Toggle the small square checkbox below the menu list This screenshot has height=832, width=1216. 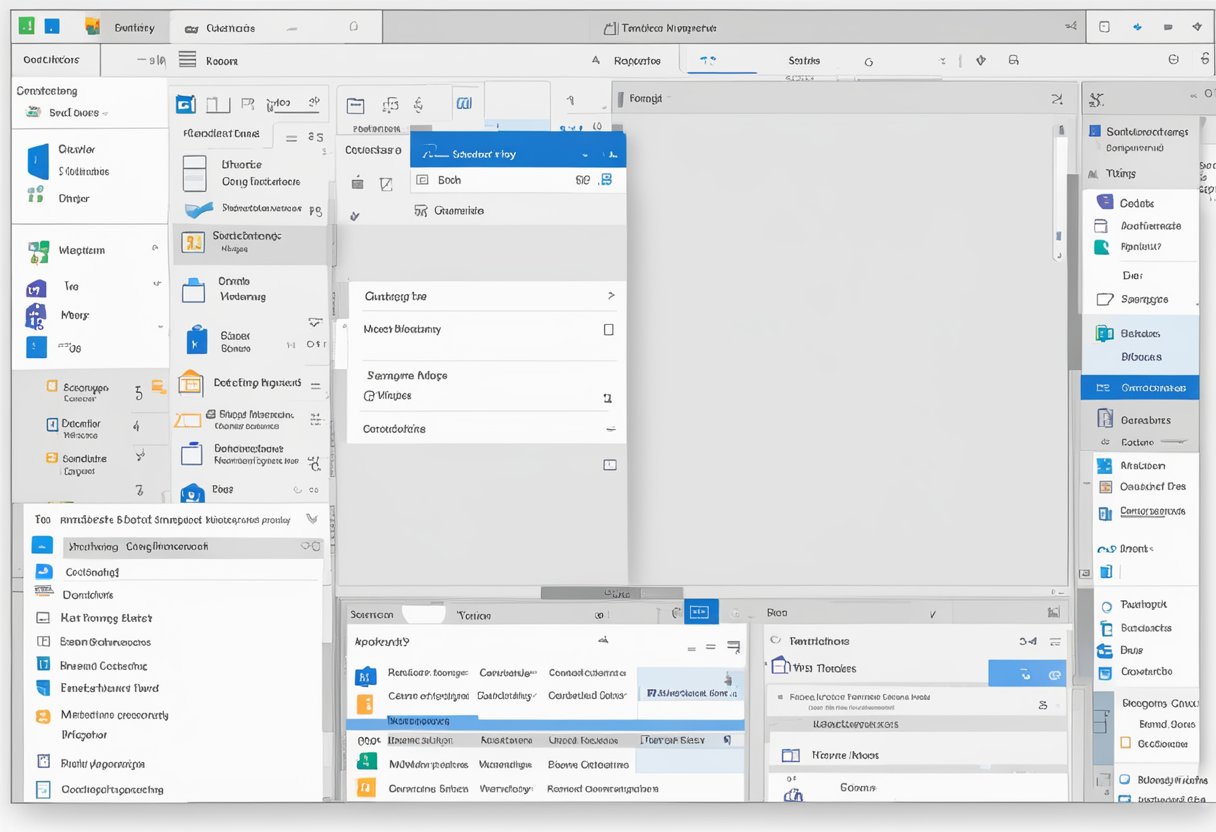tap(610, 464)
